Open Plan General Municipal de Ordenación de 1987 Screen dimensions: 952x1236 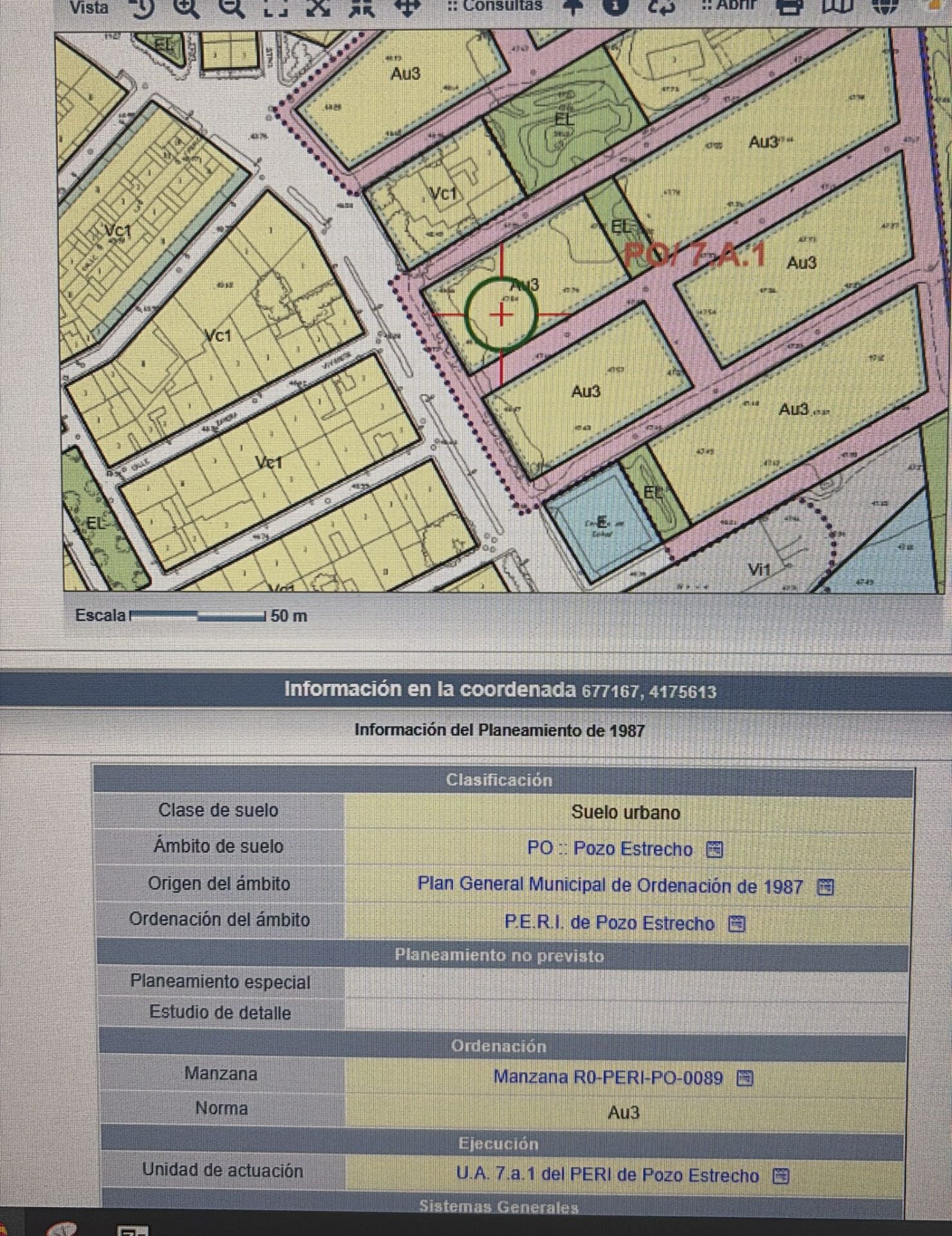click(610, 886)
